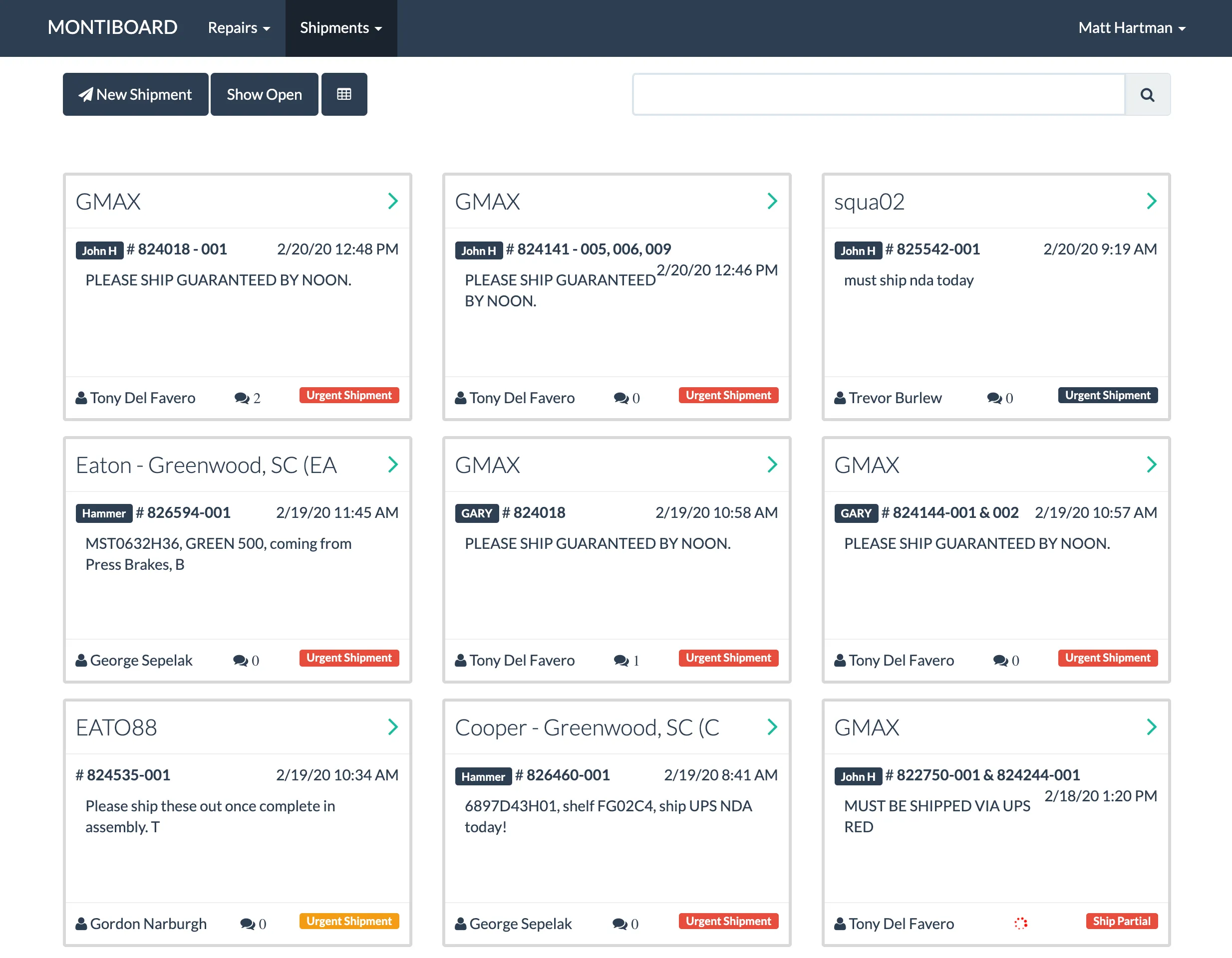Click user icon beside Gordon Narburgh

point(81,924)
